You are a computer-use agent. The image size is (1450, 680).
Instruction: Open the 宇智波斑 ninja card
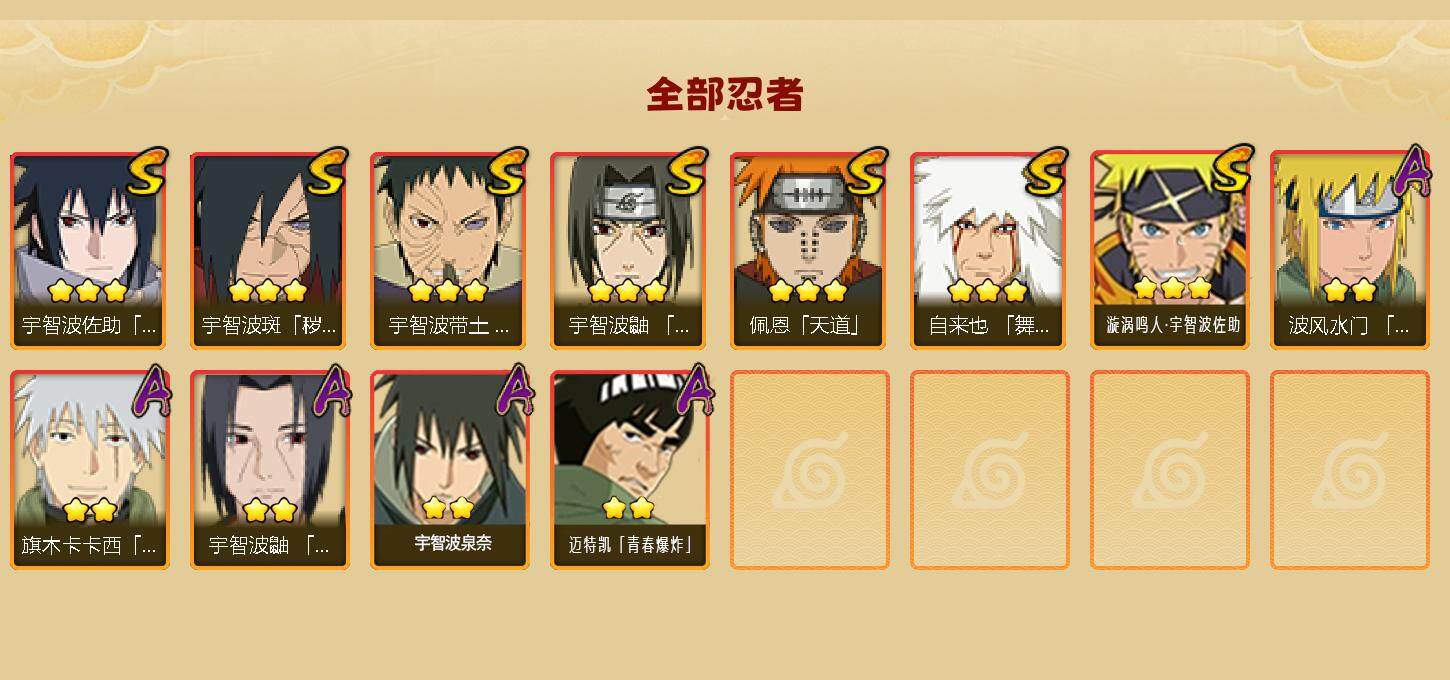[x=270, y=250]
